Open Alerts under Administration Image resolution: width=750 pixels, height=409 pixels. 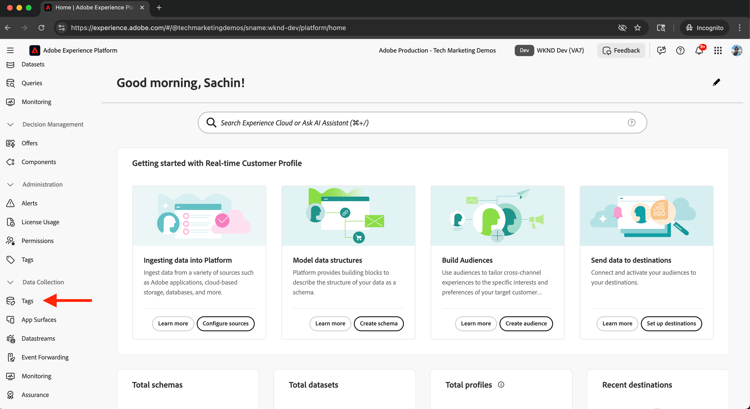pyautogui.click(x=29, y=203)
